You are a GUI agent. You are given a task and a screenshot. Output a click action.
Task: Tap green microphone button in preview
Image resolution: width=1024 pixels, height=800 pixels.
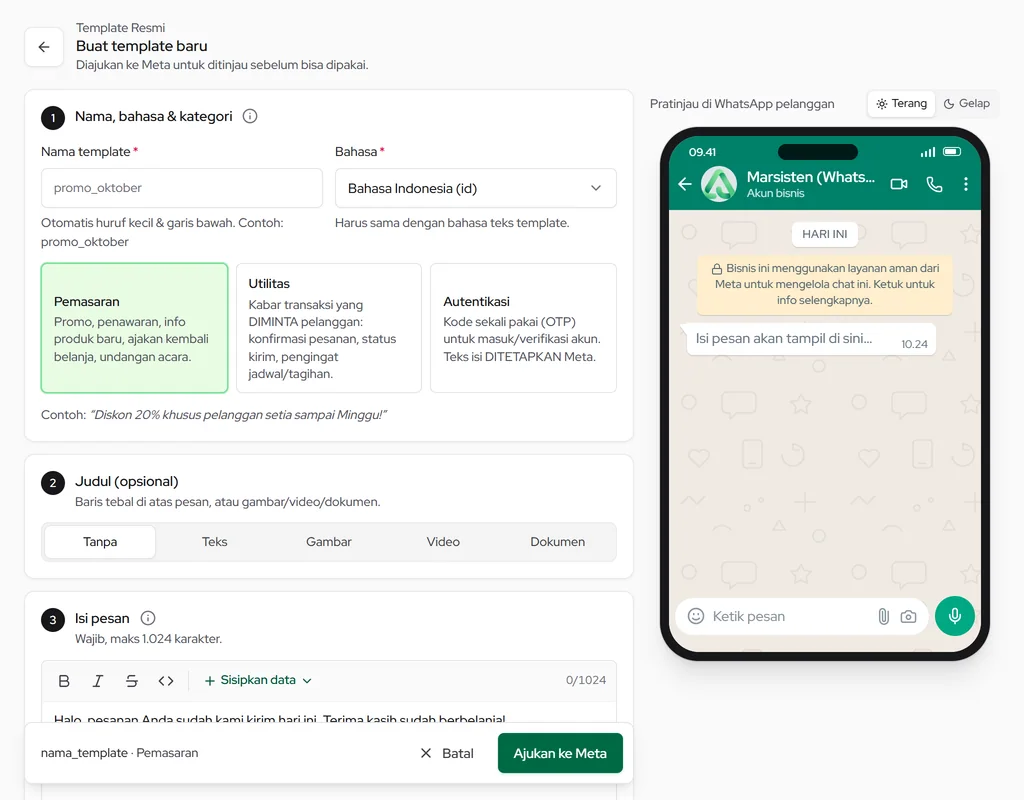(955, 616)
